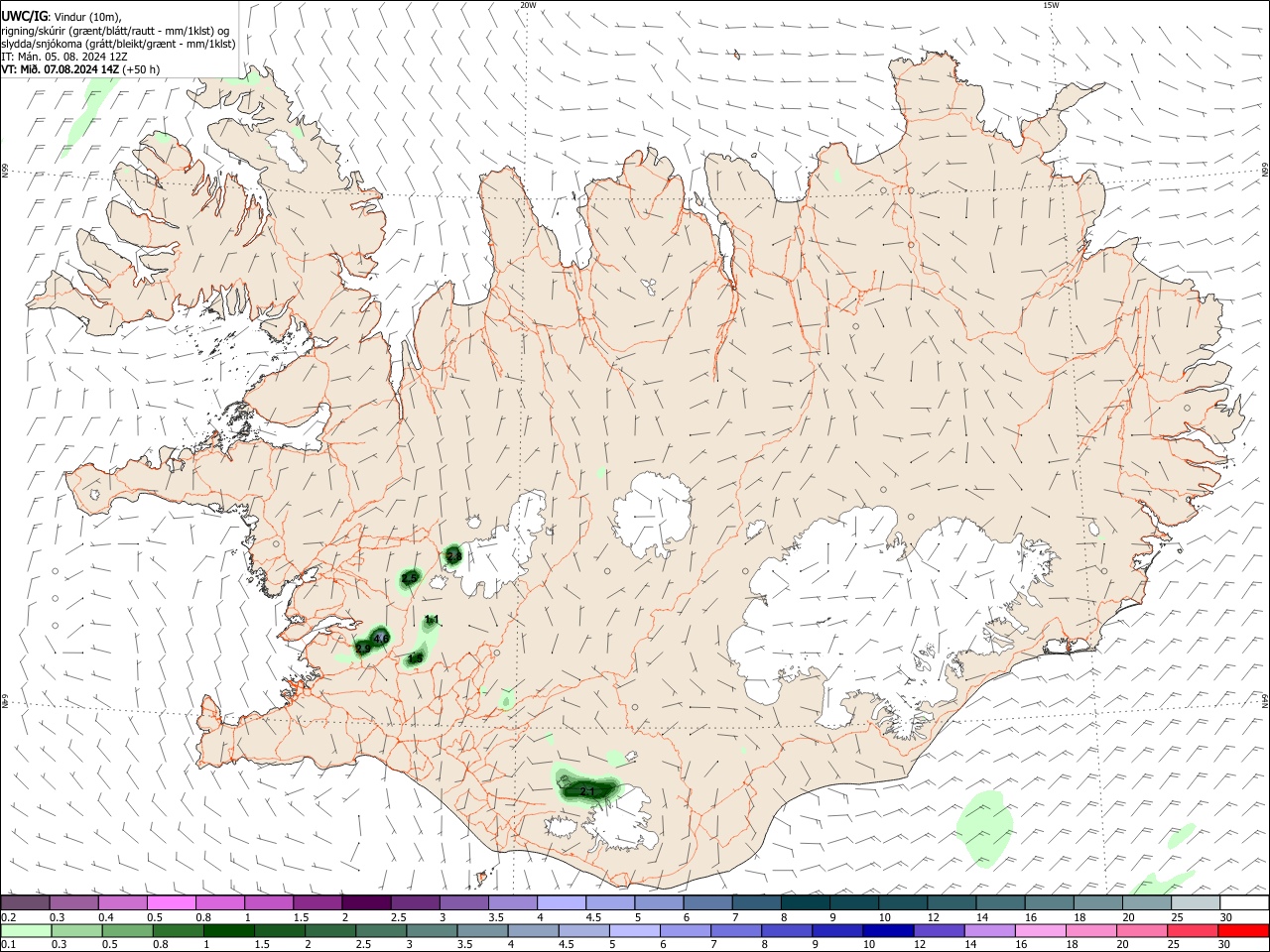Screen dimensions: 1270x952
Task: Click the 'VT: Mið. 07.08.2024 14Z (+50 h)' line
Action: pyautogui.click(x=80, y=69)
